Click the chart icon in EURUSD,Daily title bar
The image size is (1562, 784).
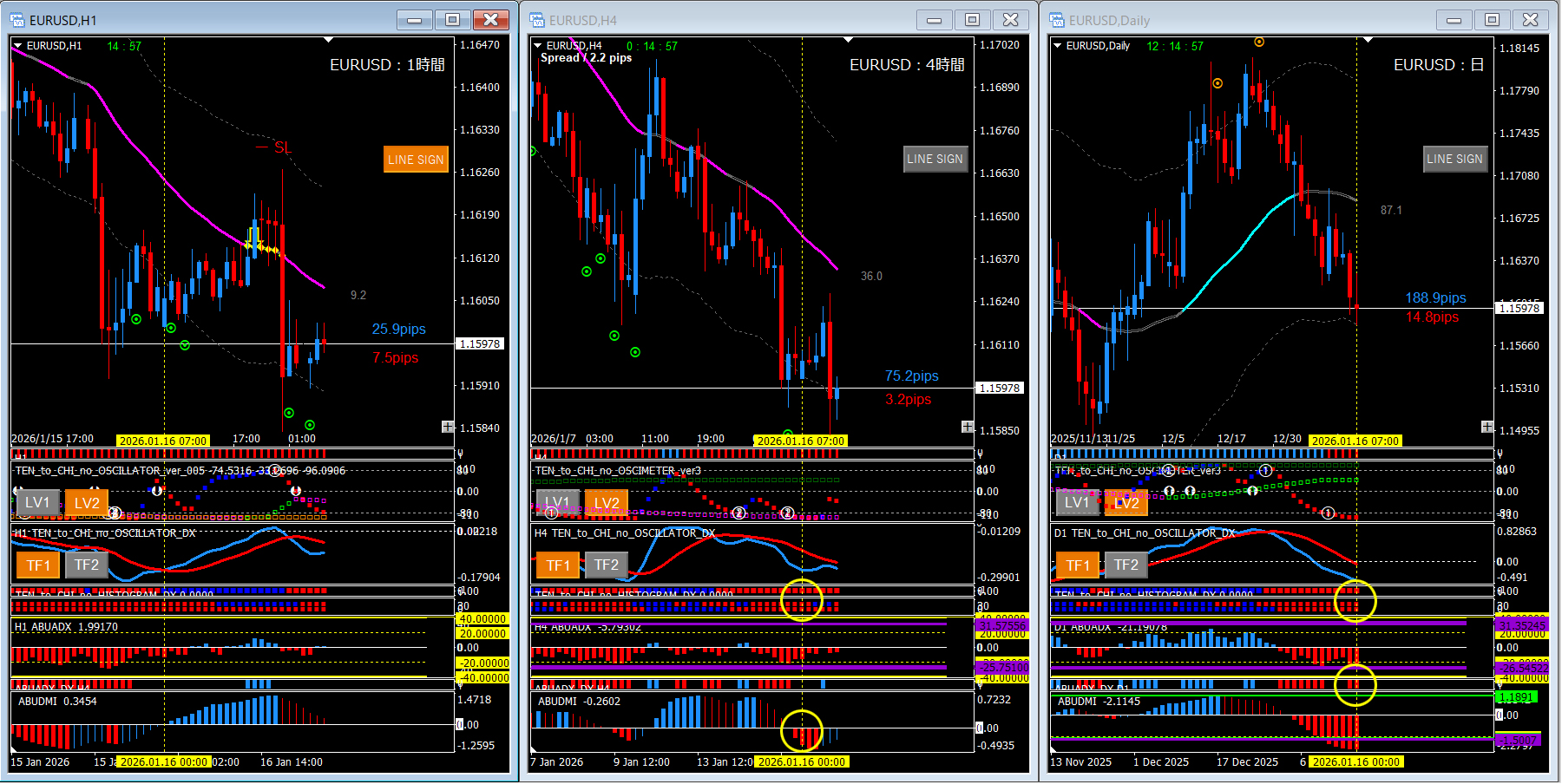click(x=1057, y=20)
